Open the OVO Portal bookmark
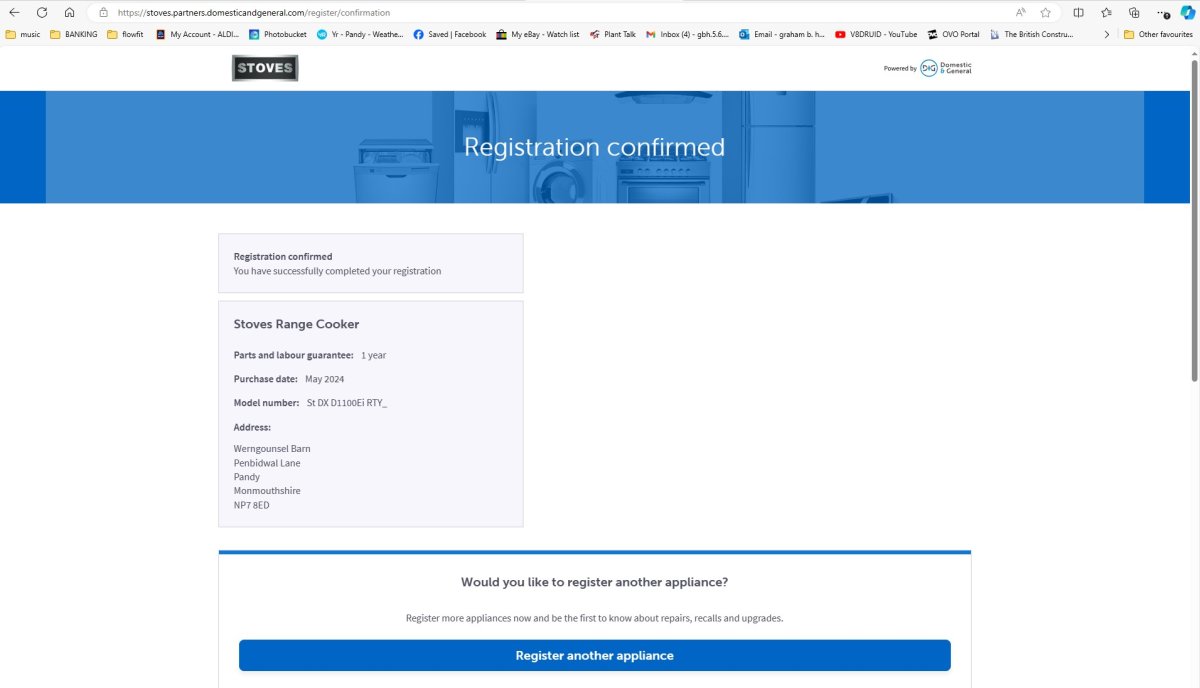 click(953, 34)
